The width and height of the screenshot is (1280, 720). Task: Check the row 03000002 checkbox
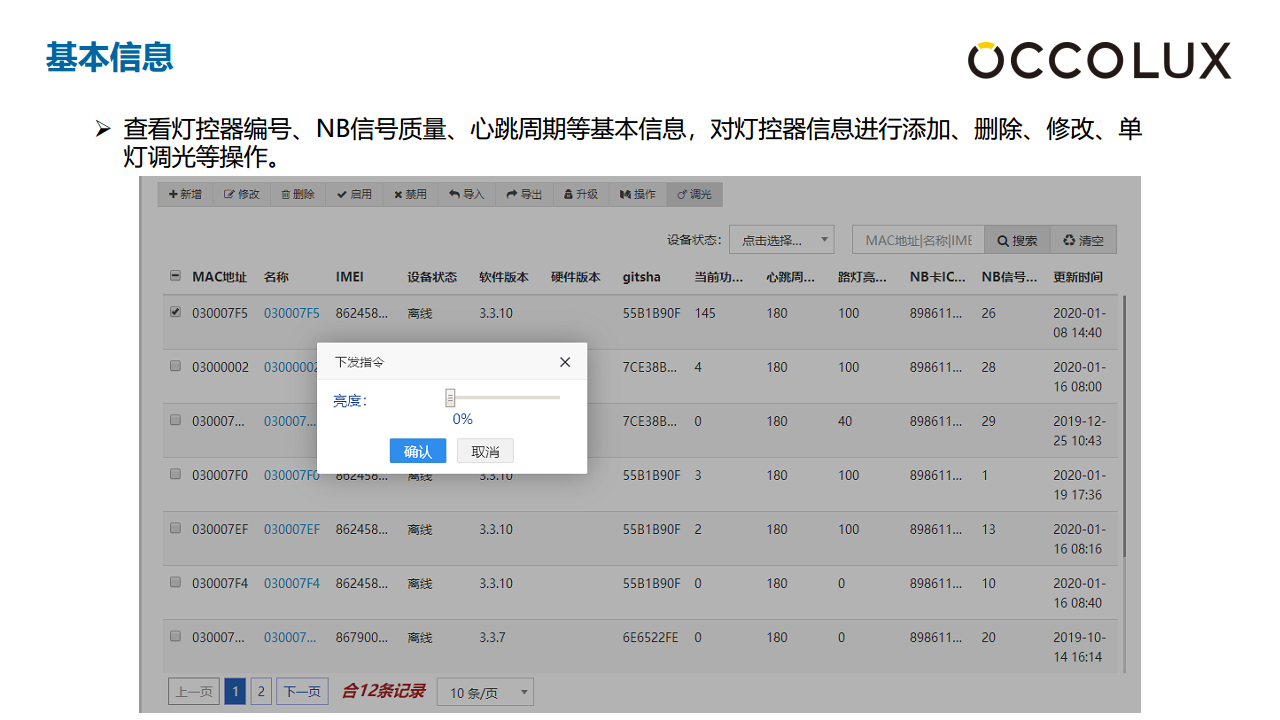pos(175,366)
